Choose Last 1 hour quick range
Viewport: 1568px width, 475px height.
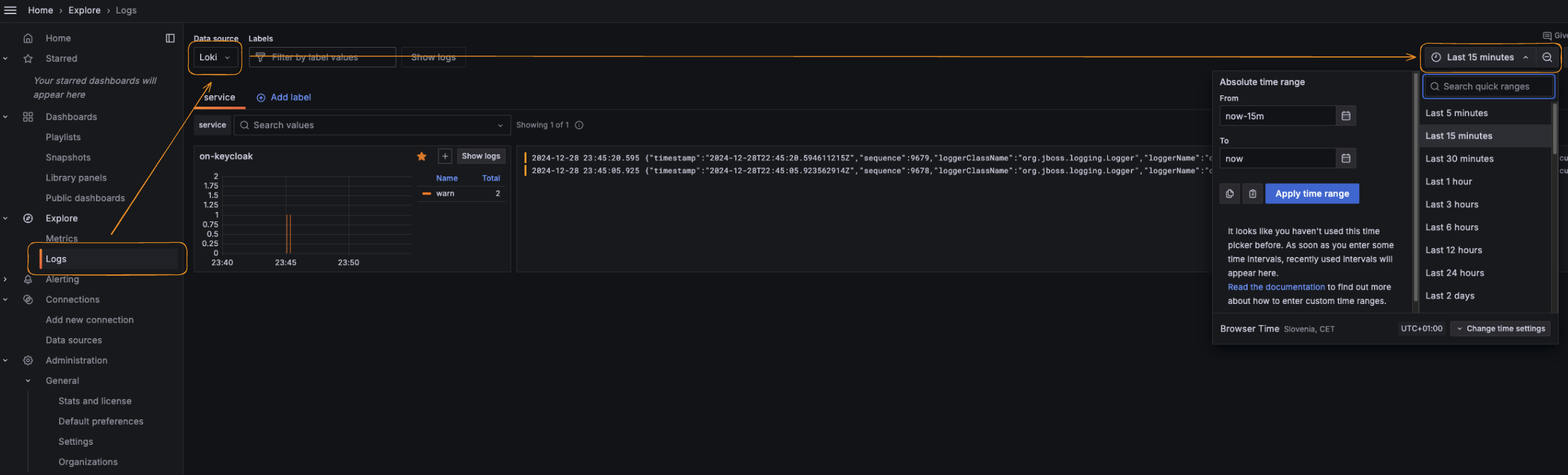coord(1487,182)
